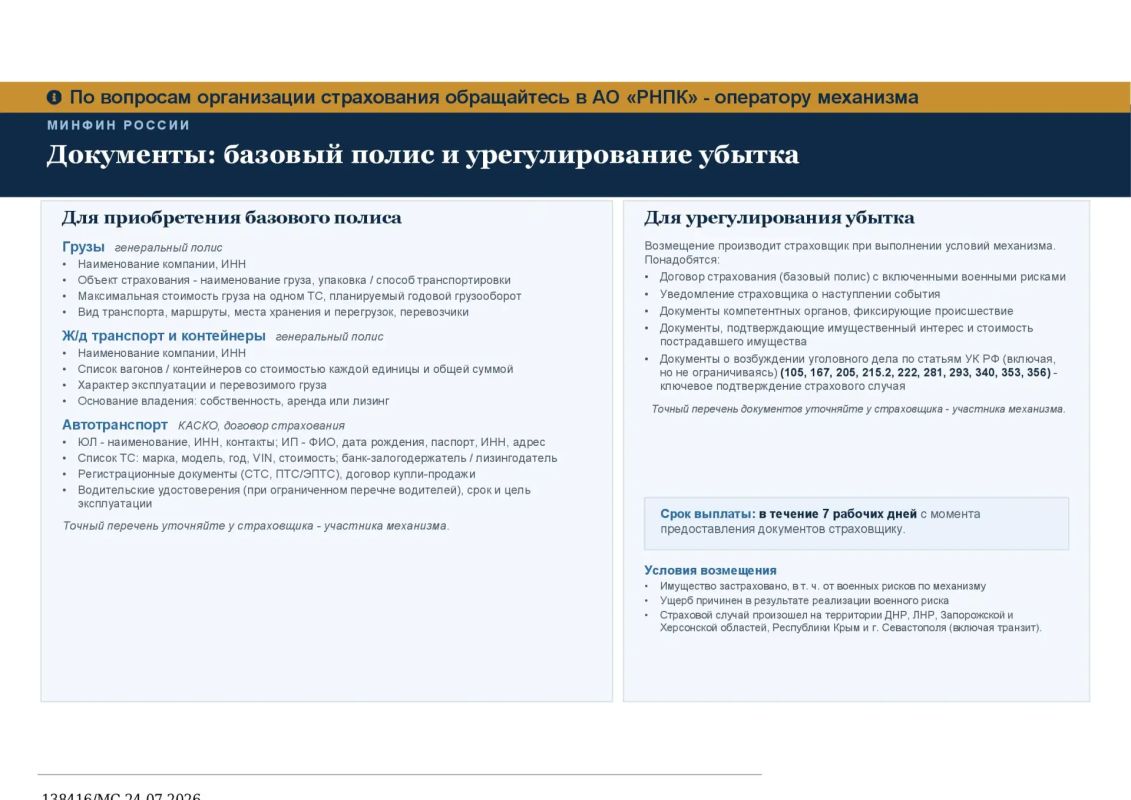Viewport: 1131px width, 800px height.
Task: Click 'Вид транспорта, маршруты, места хранения' bullet
Action: pyautogui.click(x=273, y=312)
